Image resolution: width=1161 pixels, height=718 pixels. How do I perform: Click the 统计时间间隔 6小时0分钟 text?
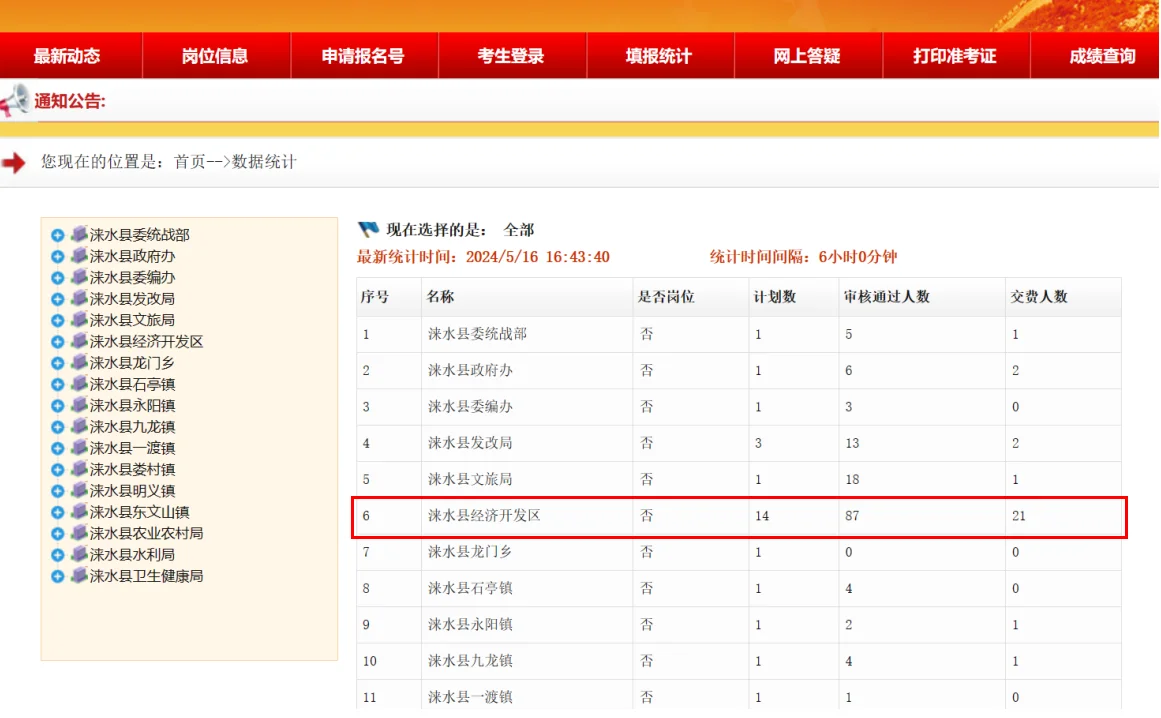point(803,257)
